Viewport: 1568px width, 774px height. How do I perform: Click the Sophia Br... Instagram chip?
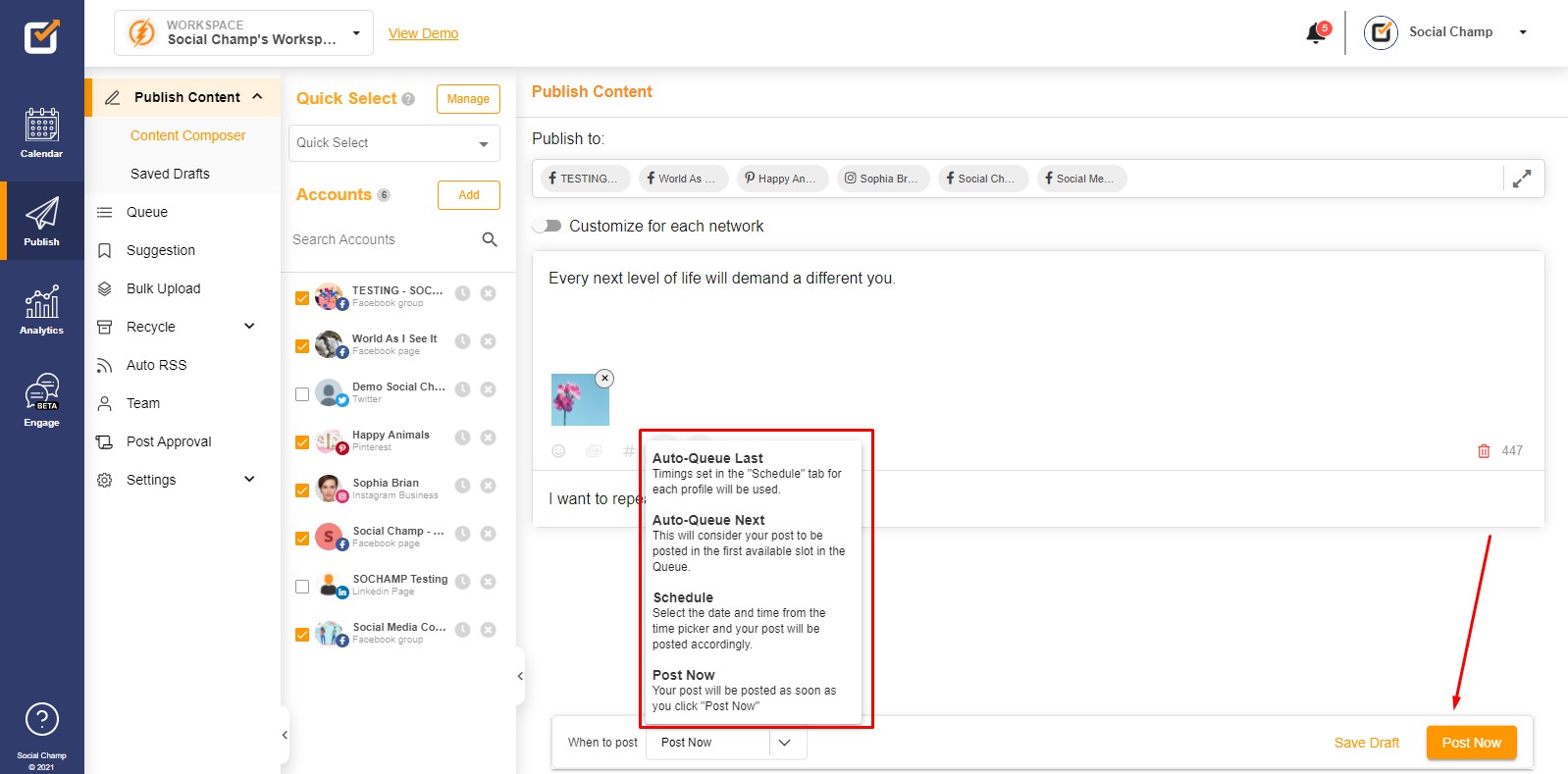tap(882, 179)
